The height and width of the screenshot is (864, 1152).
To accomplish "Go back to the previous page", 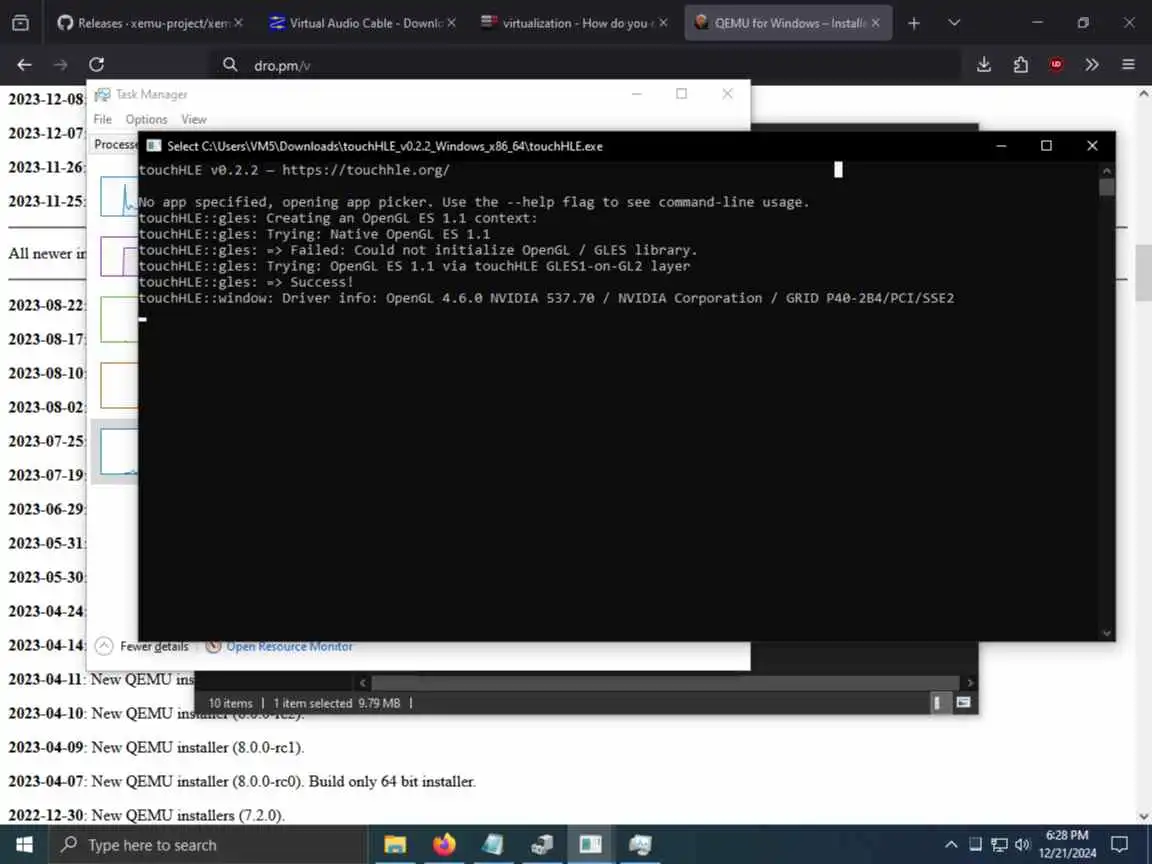I will 24,65.
